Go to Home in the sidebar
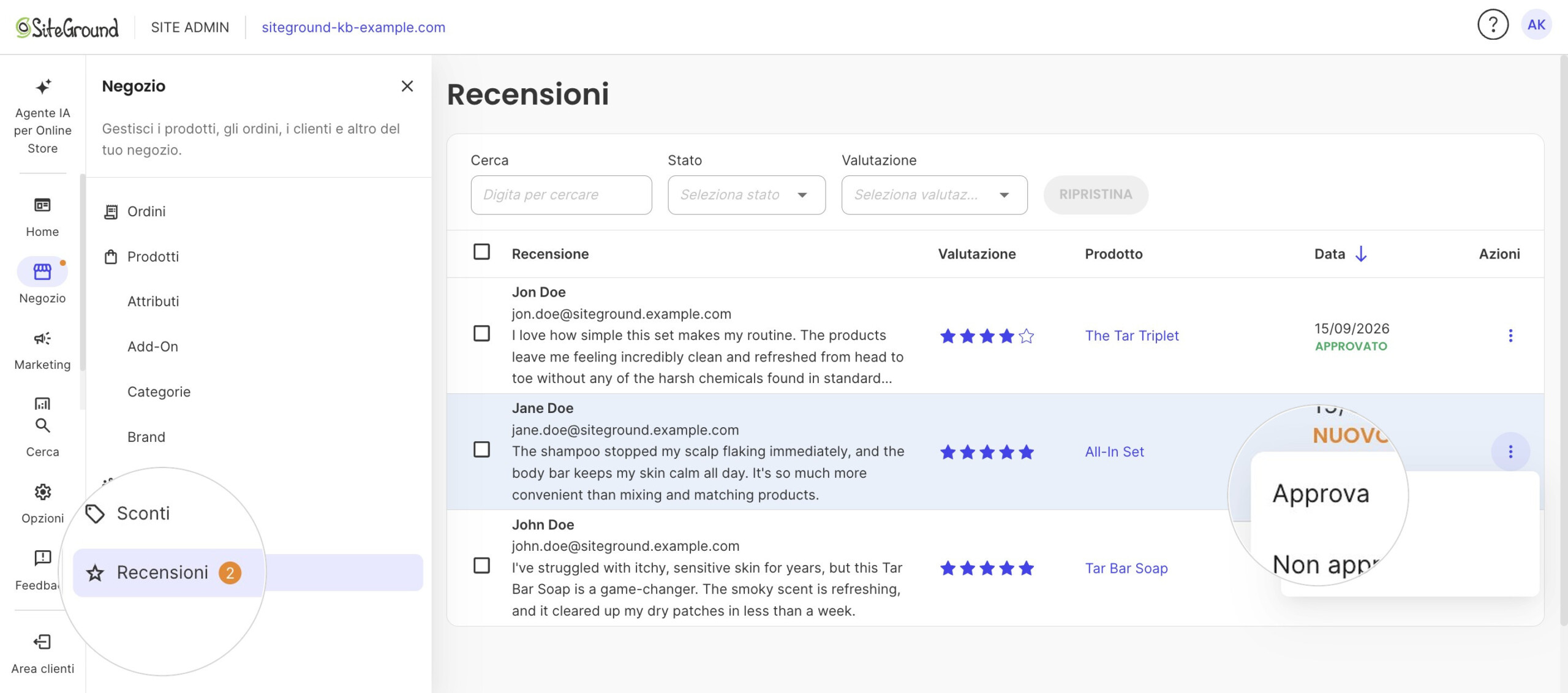The width and height of the screenshot is (1568, 693). pyautogui.click(x=42, y=218)
